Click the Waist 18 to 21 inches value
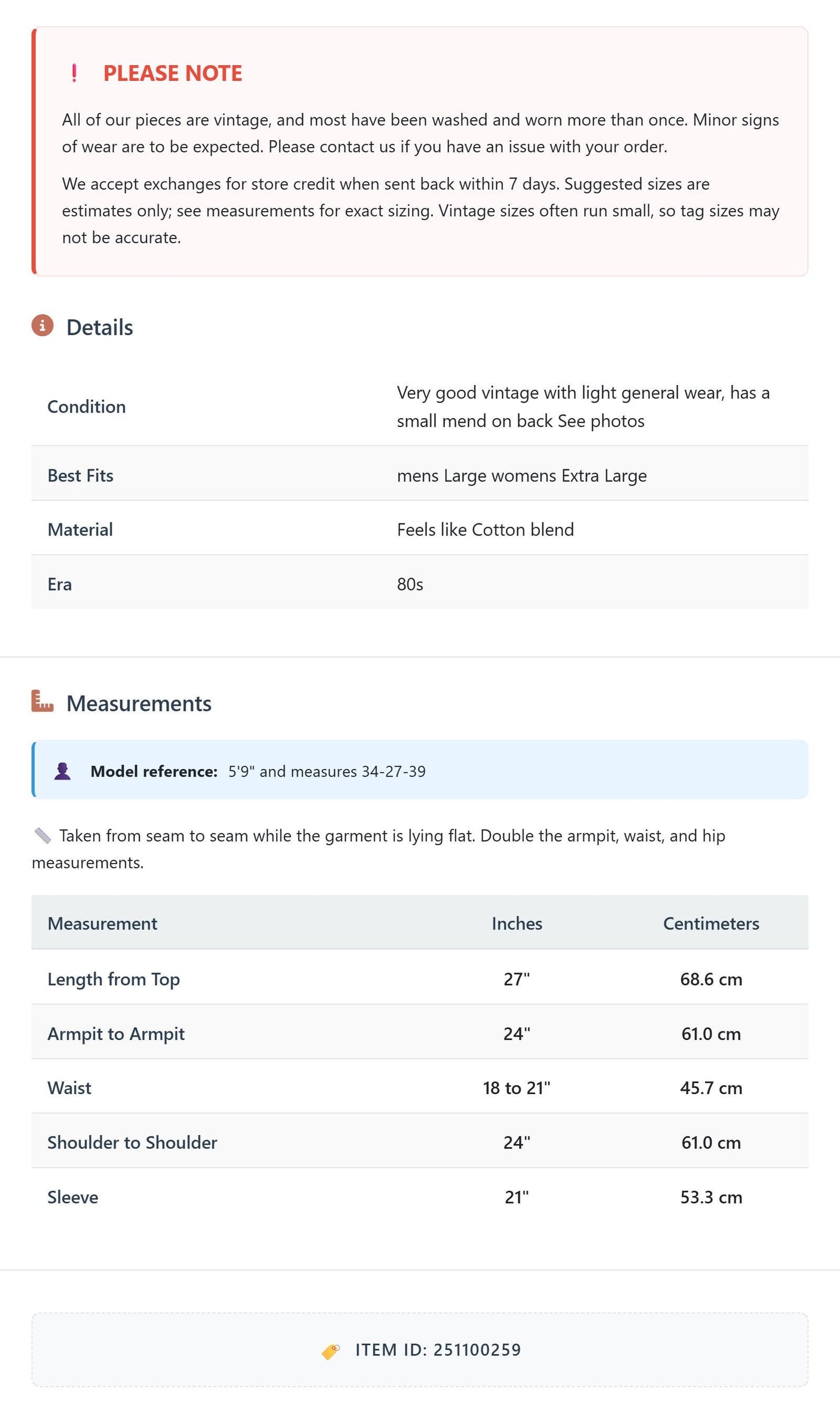This screenshot has width=840, height=1414. (x=517, y=1088)
